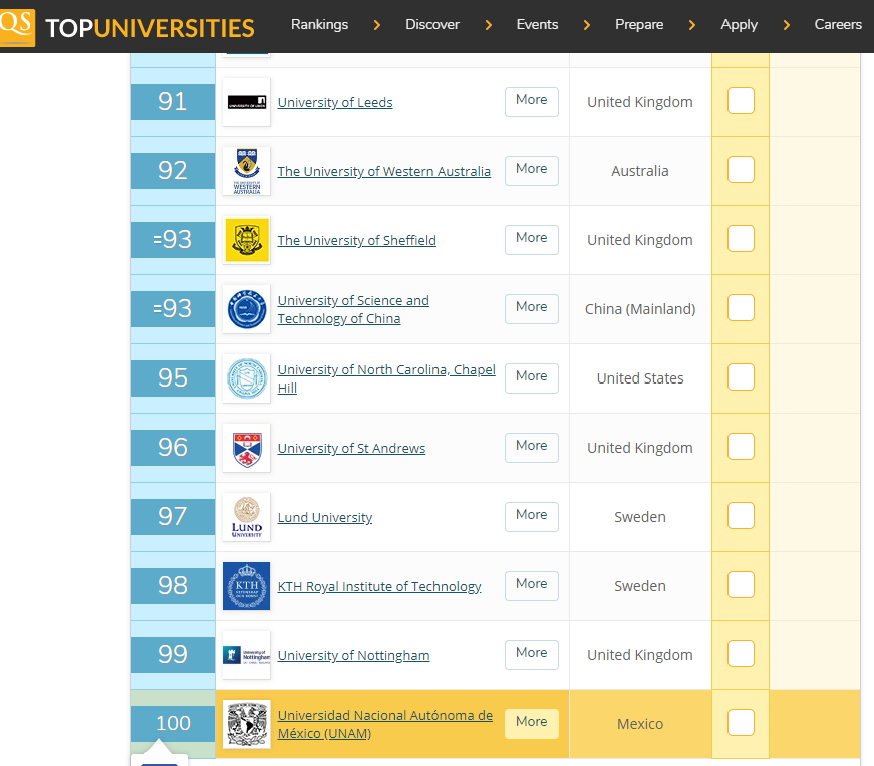Click the China (Mainland) location cell
The height and width of the screenshot is (766, 874).
coord(640,309)
